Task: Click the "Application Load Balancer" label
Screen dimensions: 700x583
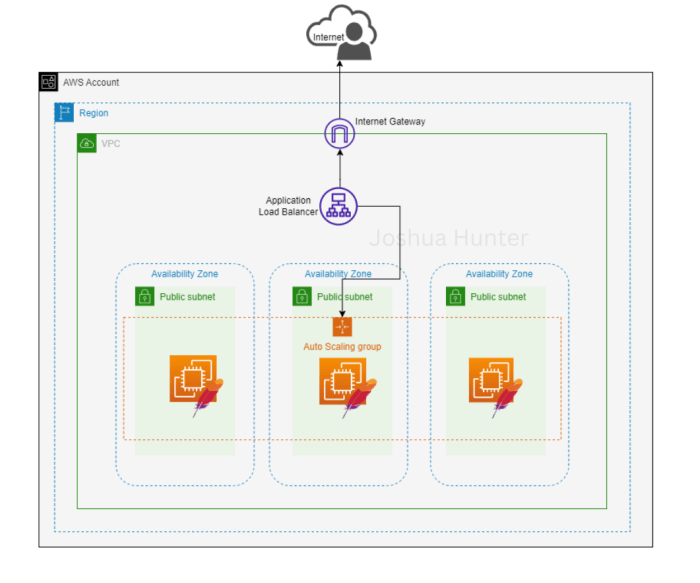Action: [x=288, y=206]
